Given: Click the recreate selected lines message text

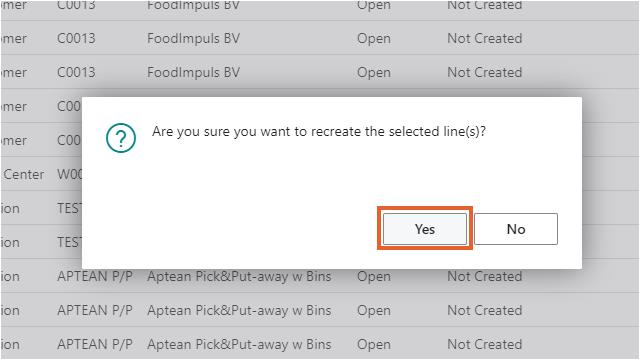Looking at the screenshot, I should pyautogui.click(x=319, y=132).
